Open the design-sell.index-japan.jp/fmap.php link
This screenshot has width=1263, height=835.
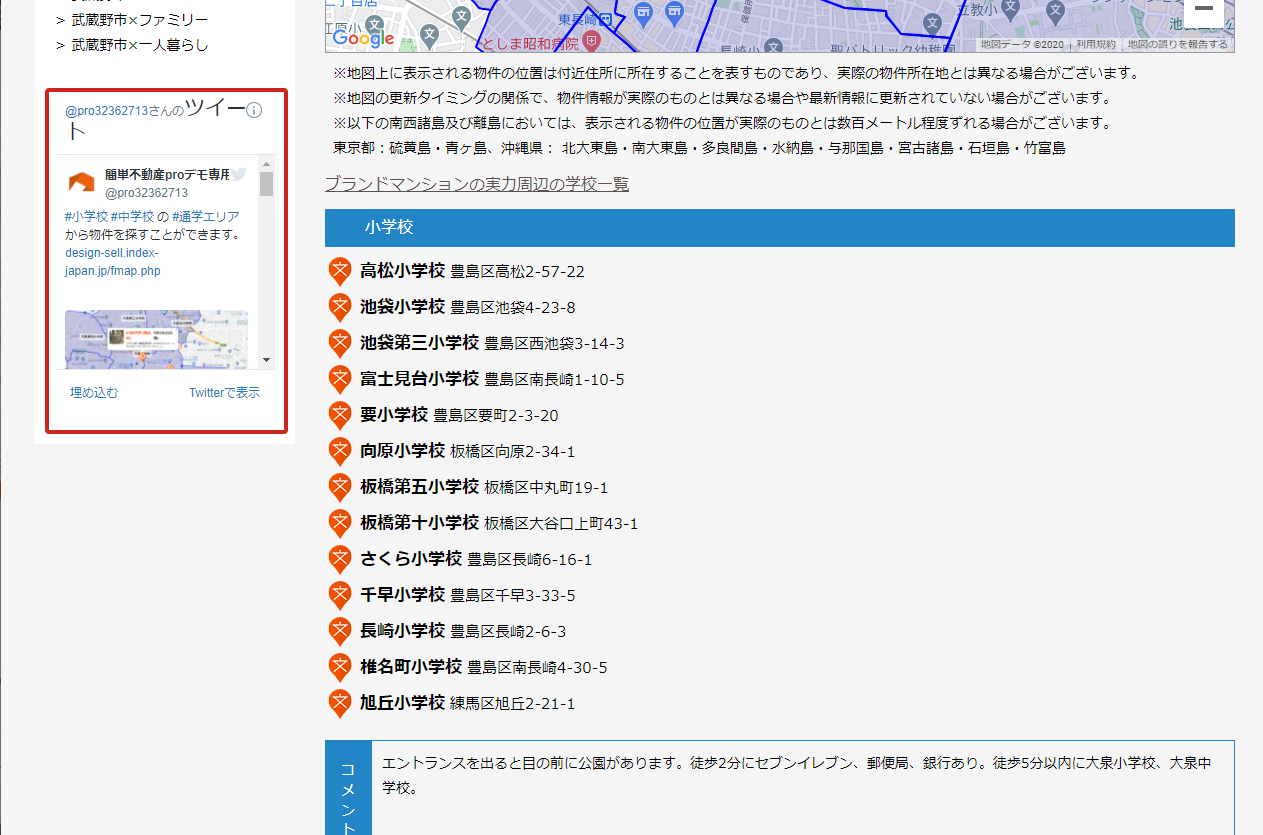click(112, 262)
